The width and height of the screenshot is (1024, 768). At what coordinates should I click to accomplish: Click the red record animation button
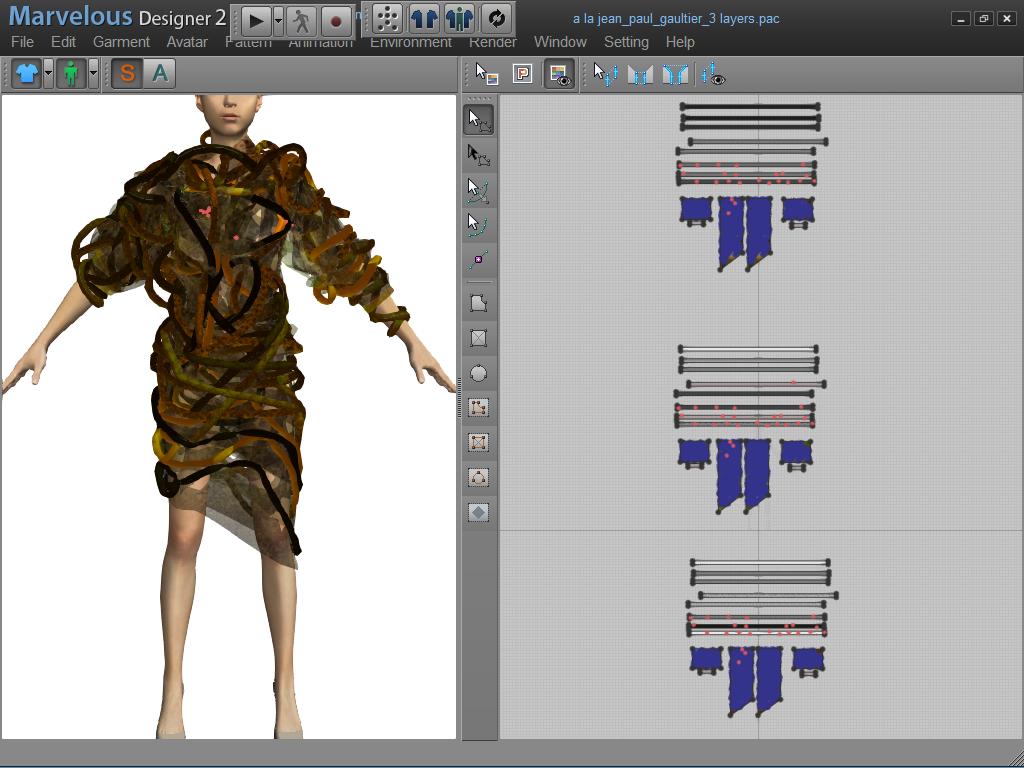(x=336, y=19)
